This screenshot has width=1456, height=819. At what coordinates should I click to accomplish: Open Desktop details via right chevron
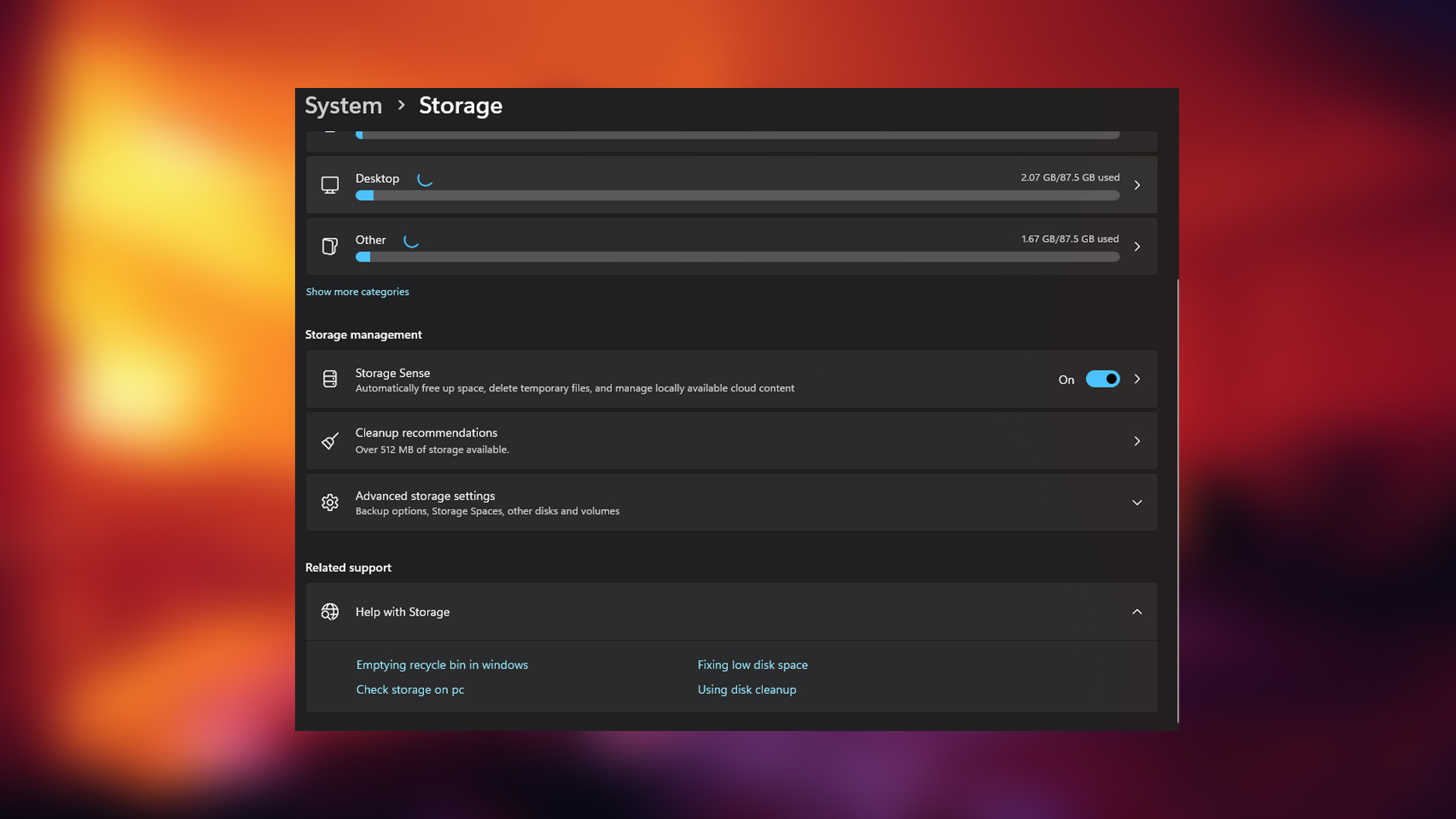1137,185
